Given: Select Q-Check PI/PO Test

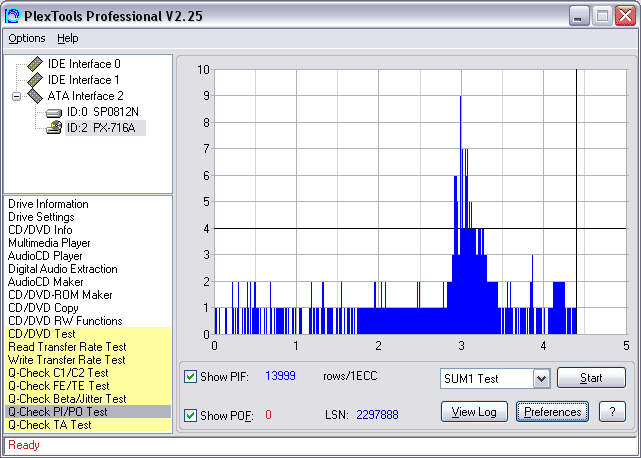Looking at the screenshot, I should pyautogui.click(x=88, y=412).
